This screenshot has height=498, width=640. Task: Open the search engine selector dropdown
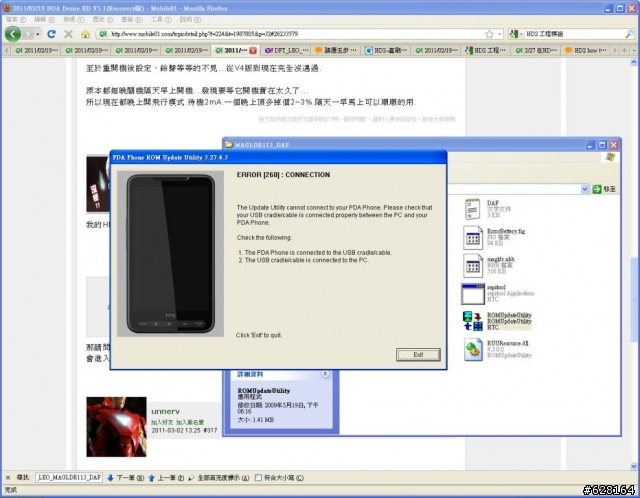516,34
